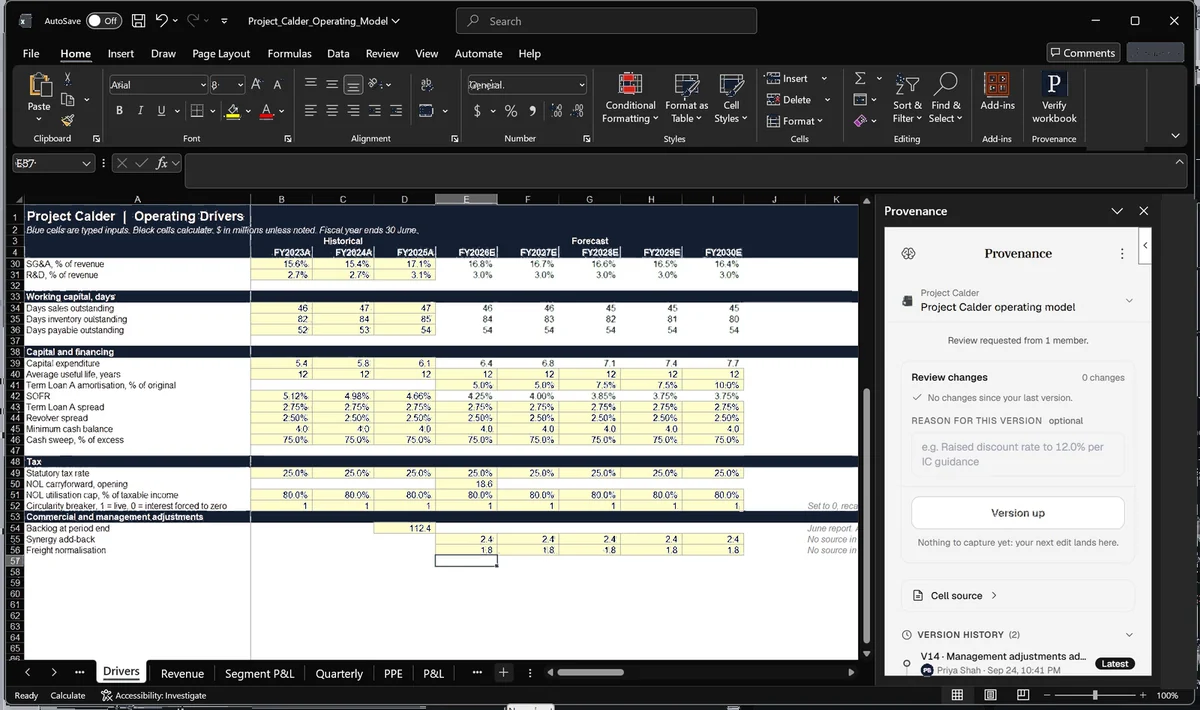This screenshot has width=1200, height=710.
Task: Switch to the Segment P&L sheet tab
Action: click(x=260, y=673)
